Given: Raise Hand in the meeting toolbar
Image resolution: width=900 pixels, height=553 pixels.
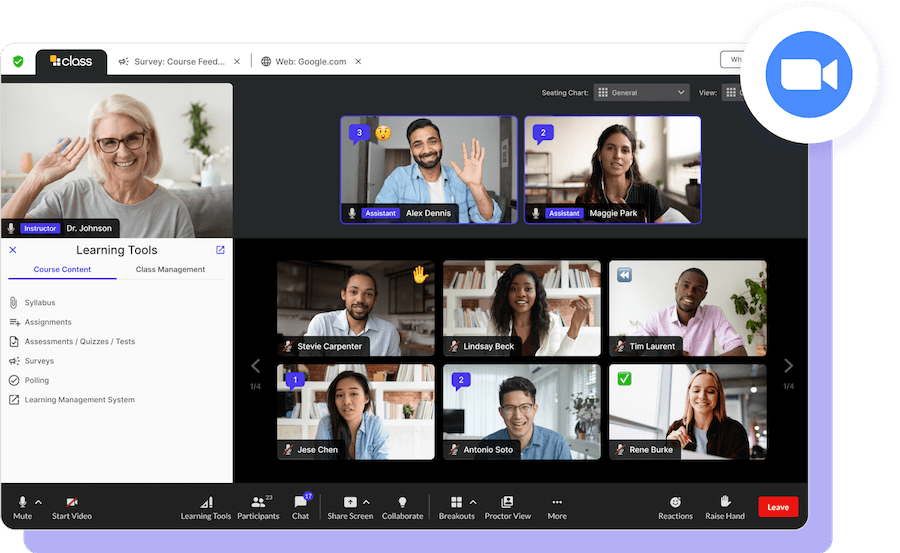Looking at the screenshot, I should pyautogui.click(x=725, y=503).
